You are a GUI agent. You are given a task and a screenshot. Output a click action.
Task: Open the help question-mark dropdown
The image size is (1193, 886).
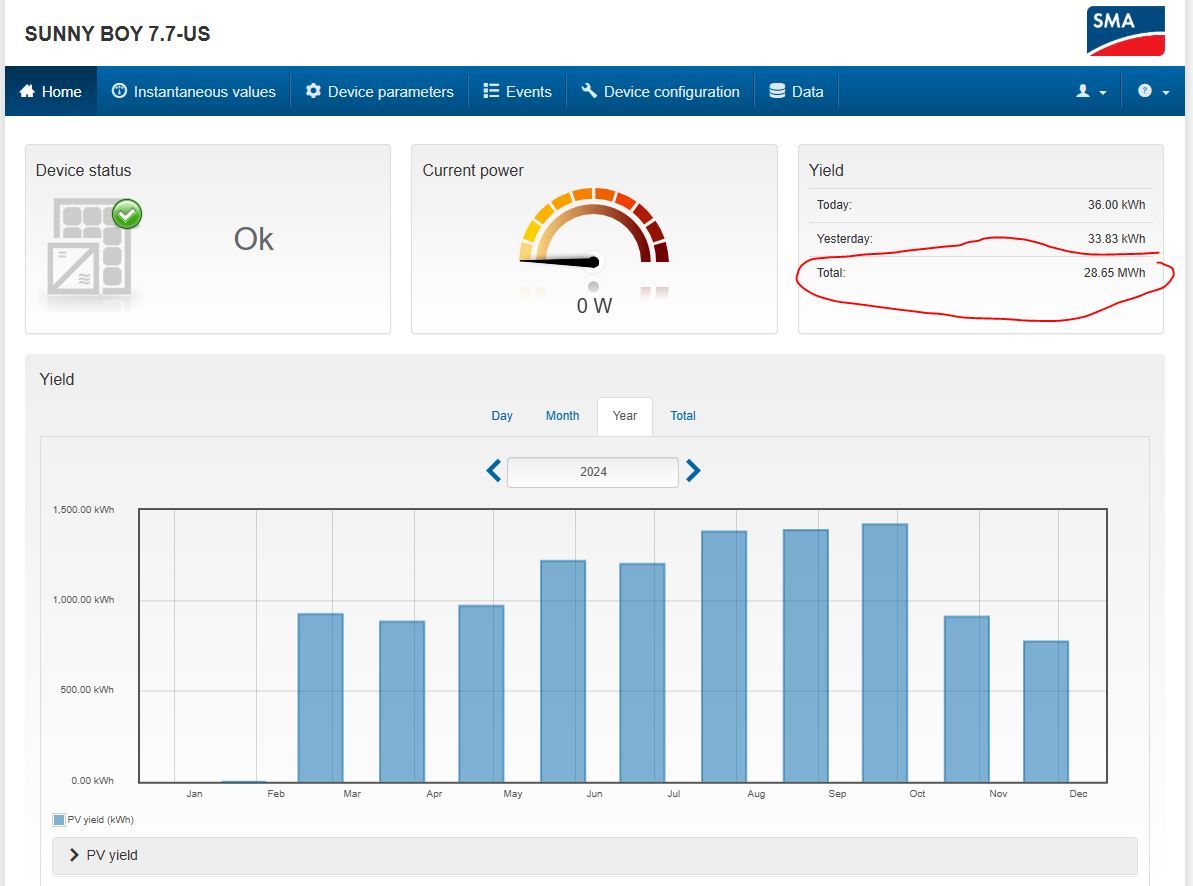(1153, 91)
